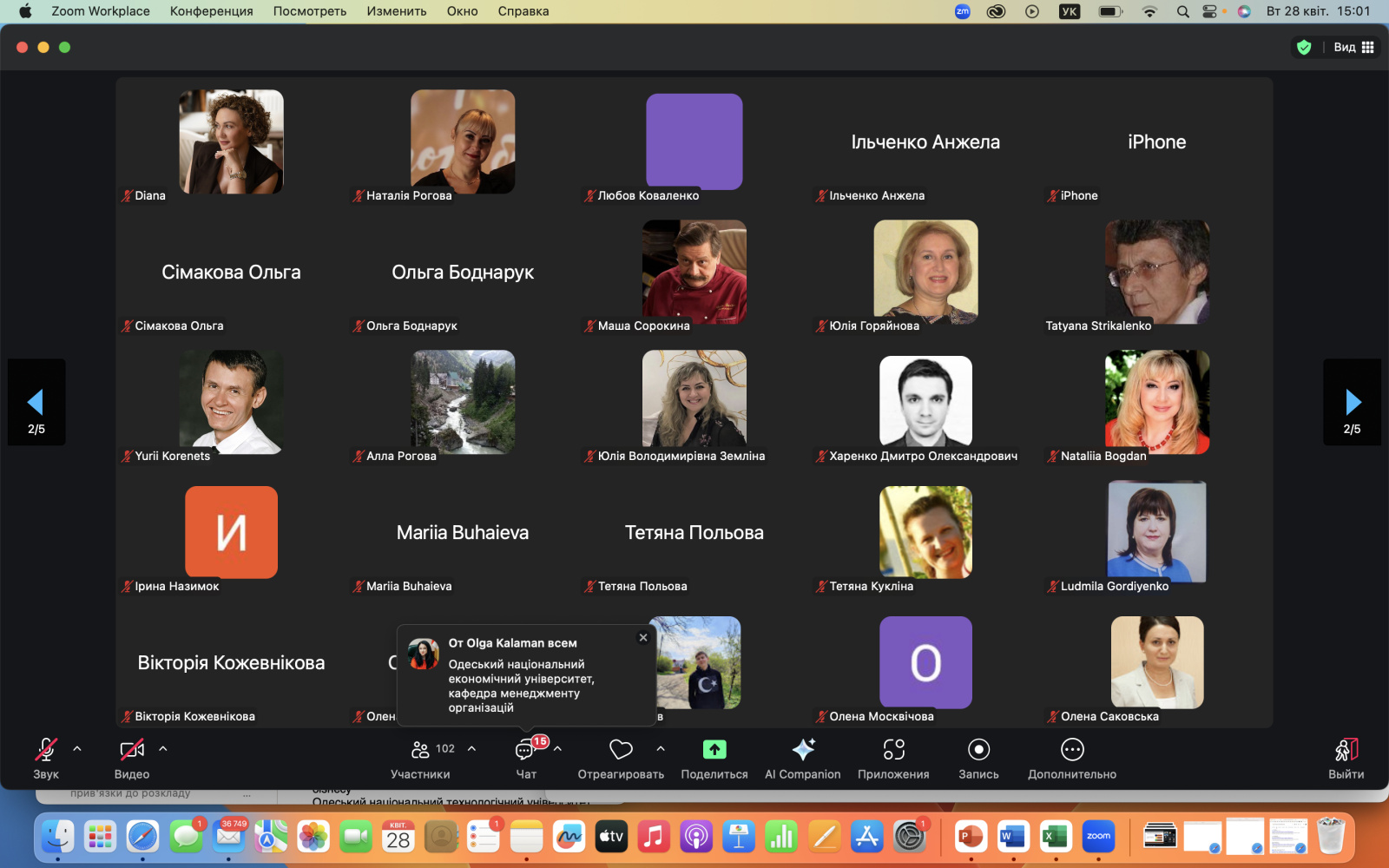Turn on the video camera
The width and height of the screenshot is (1389, 868).
[x=131, y=750]
